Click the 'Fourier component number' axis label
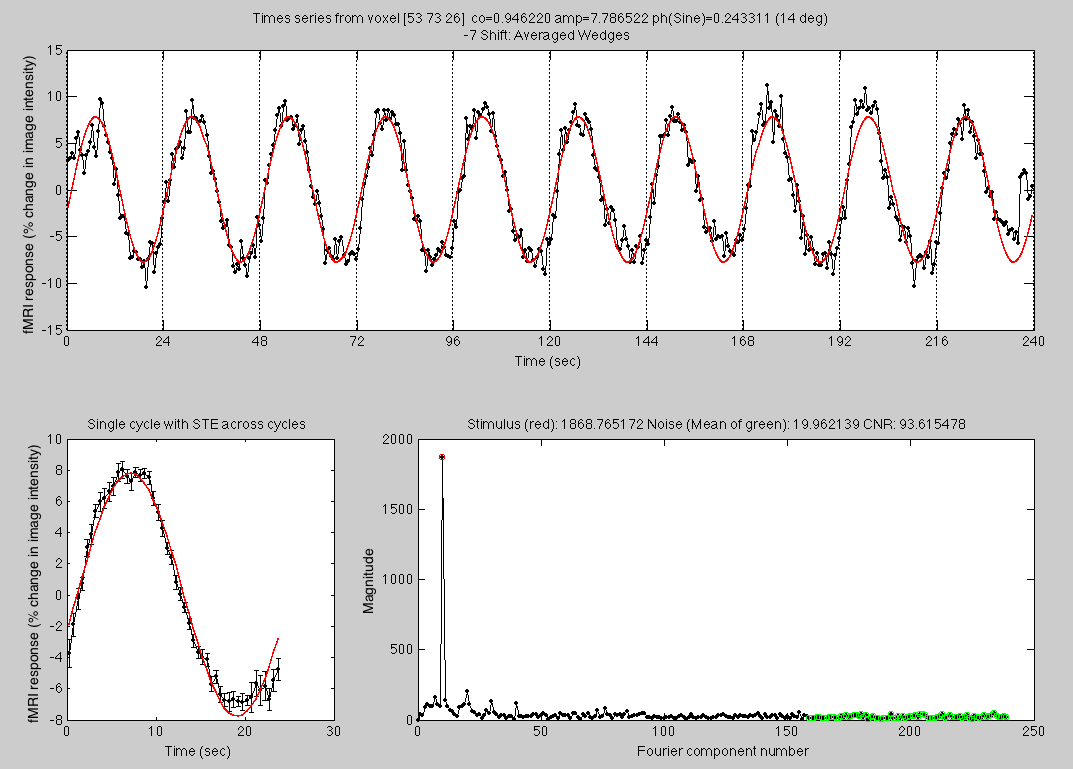The image size is (1073, 769). coord(724,751)
